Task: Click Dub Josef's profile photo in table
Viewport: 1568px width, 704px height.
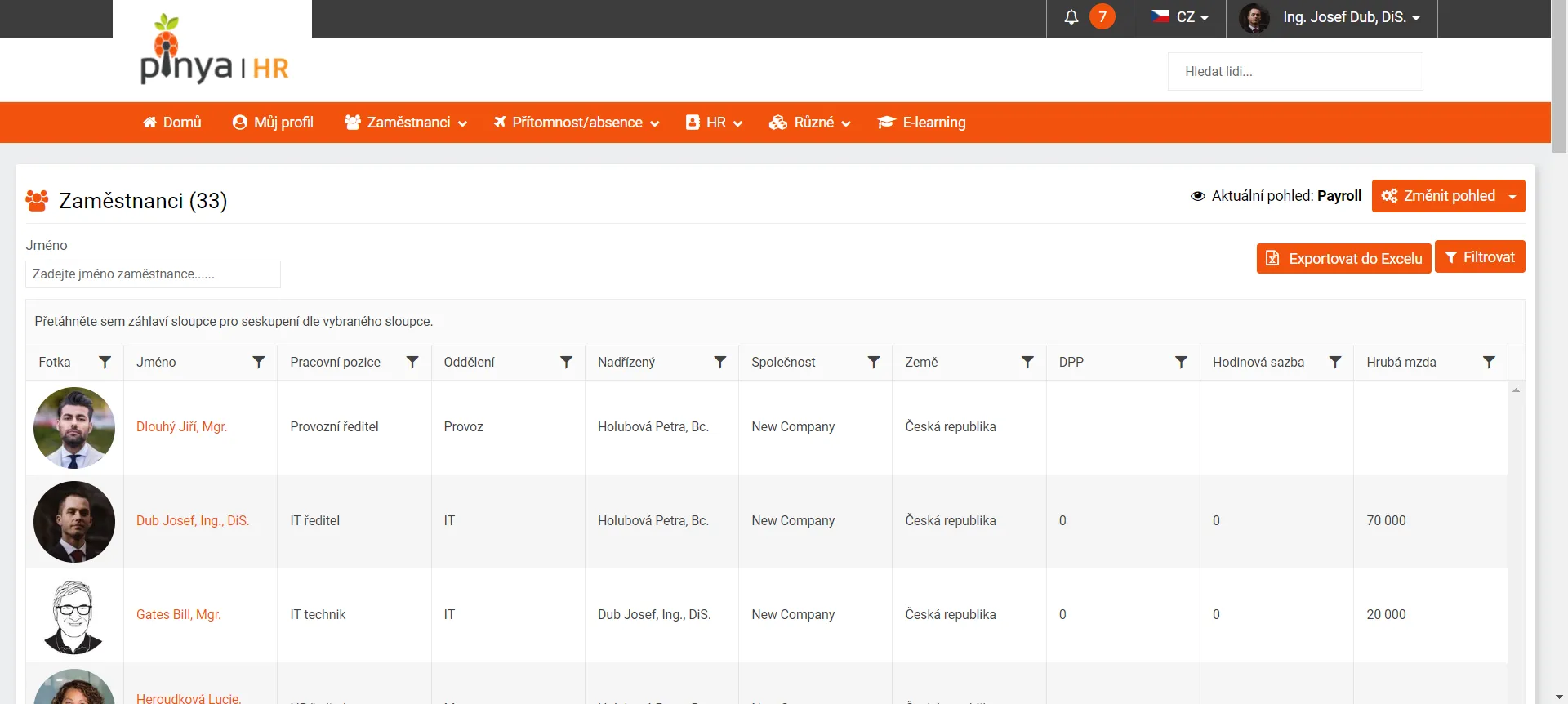Action: (x=74, y=522)
